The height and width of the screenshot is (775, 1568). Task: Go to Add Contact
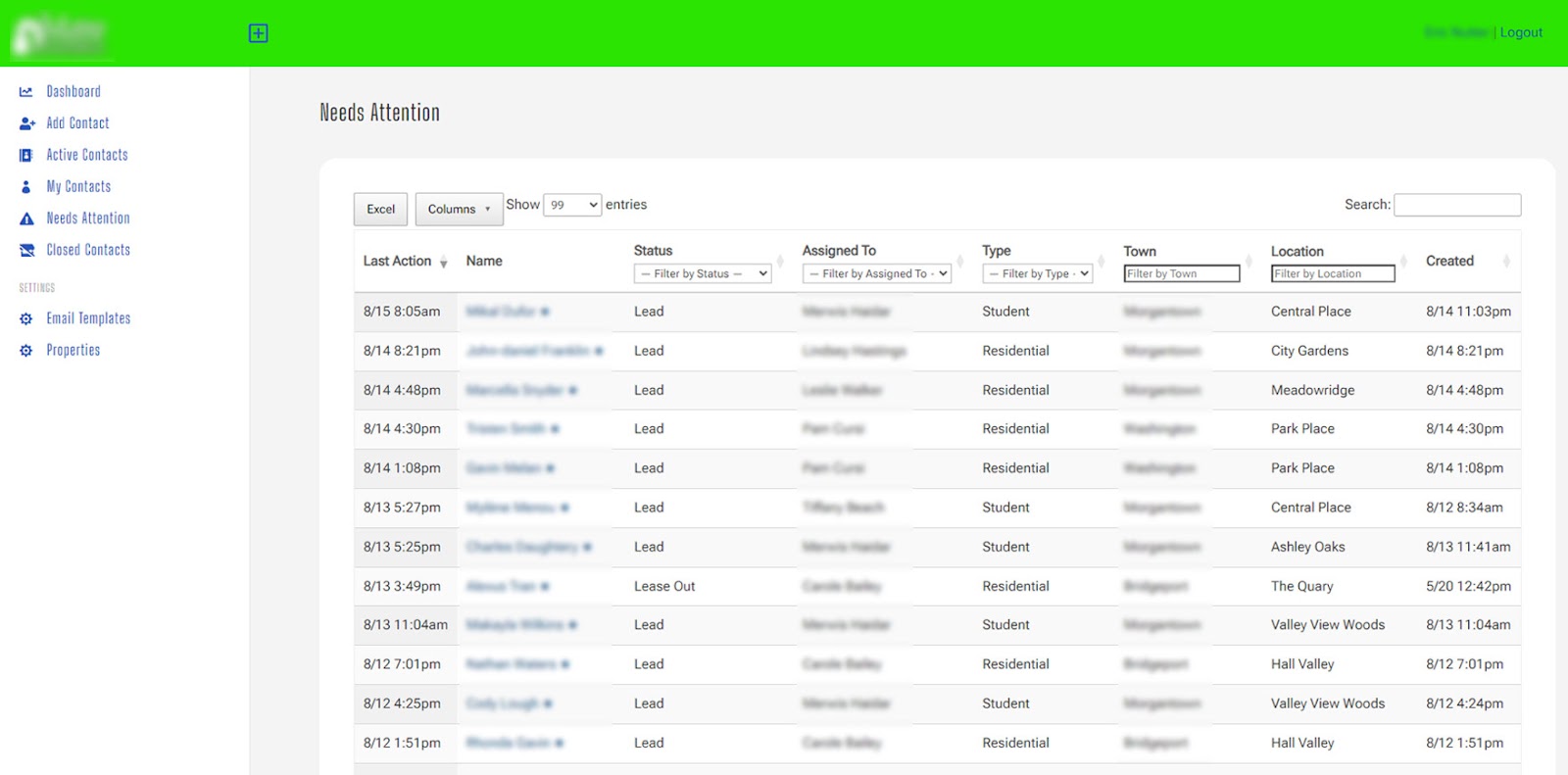[77, 123]
